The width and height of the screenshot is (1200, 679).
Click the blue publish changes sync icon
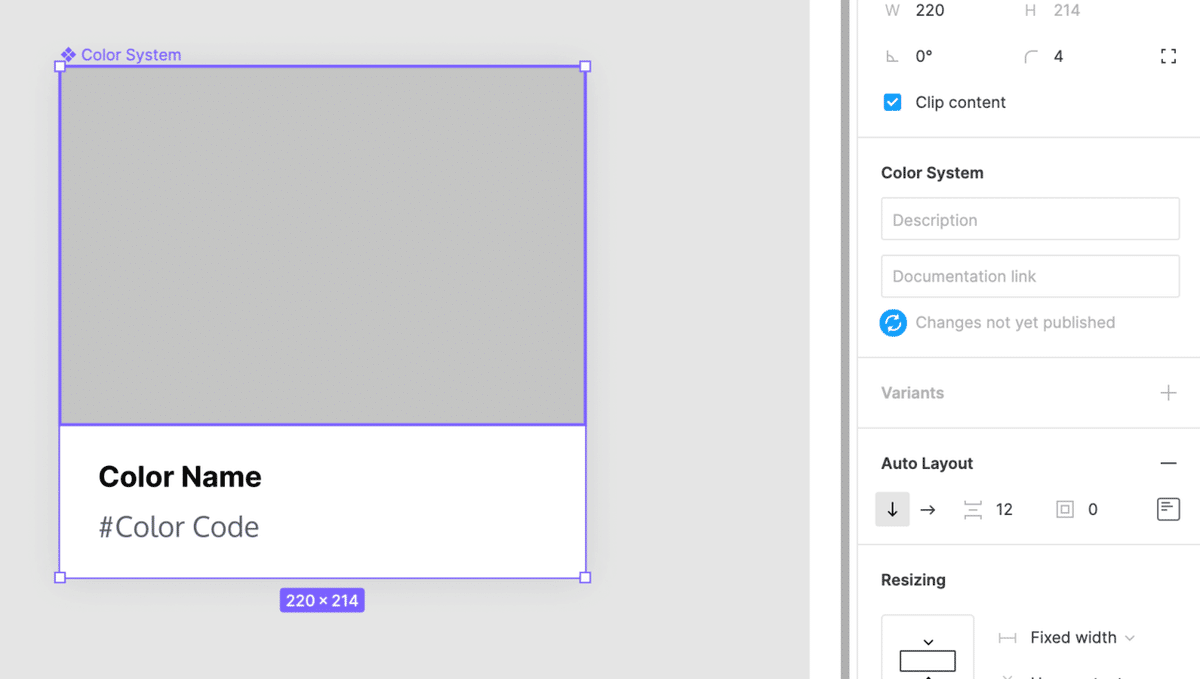[893, 322]
